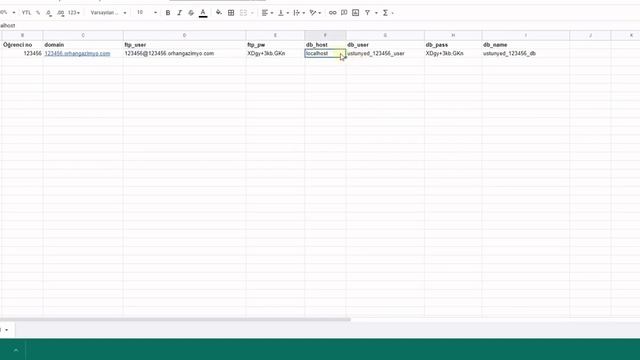Select the ustunyed_123456_user cell
The width and height of the screenshot is (640, 360).
(x=385, y=53)
